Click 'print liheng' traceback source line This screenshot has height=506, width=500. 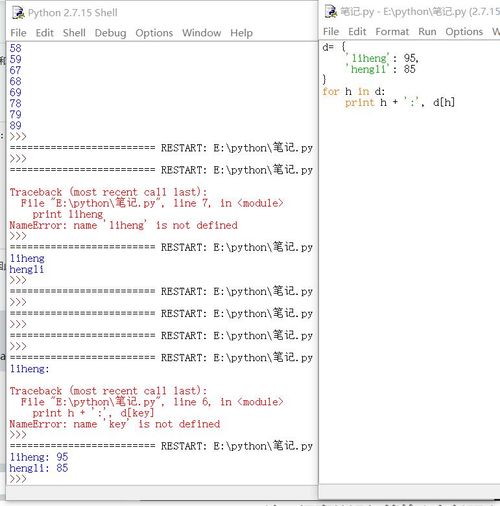[68, 214]
